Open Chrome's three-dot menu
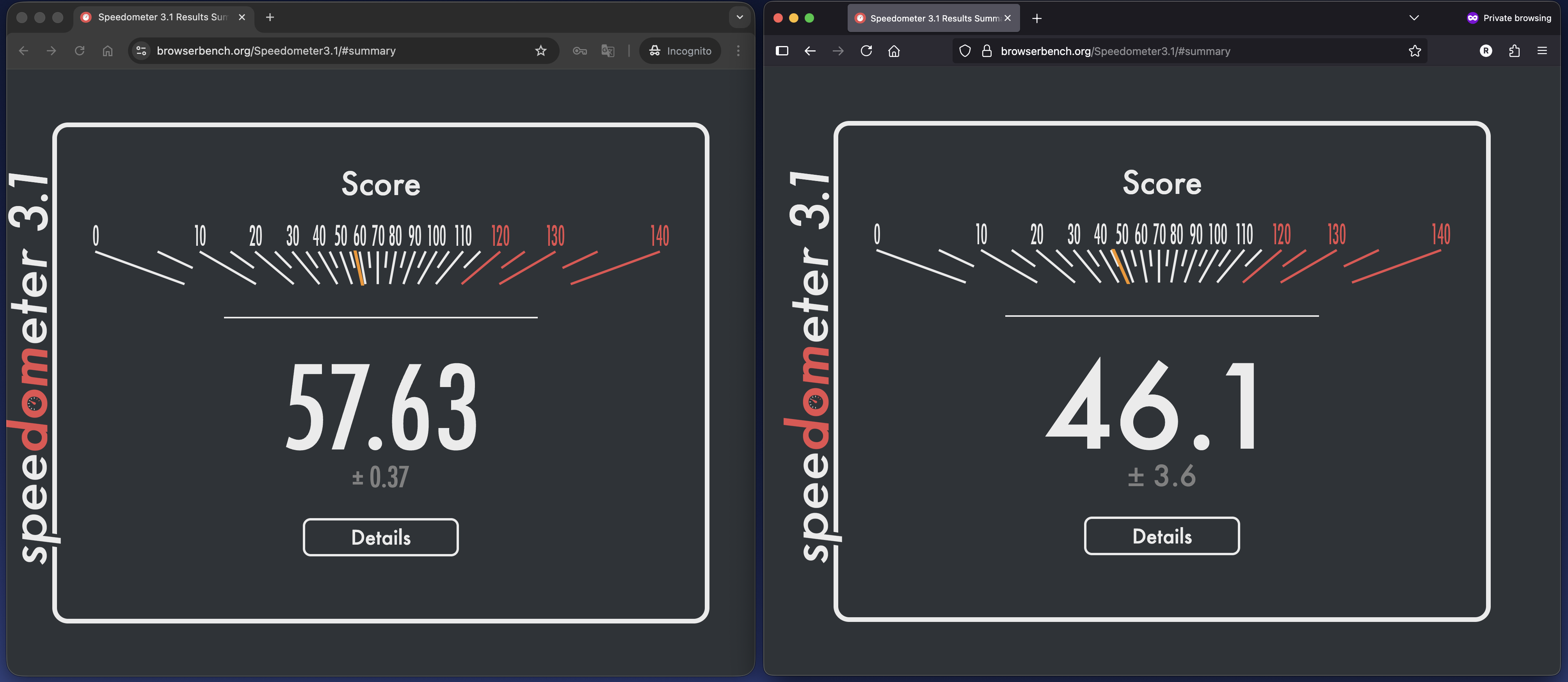 [x=738, y=51]
